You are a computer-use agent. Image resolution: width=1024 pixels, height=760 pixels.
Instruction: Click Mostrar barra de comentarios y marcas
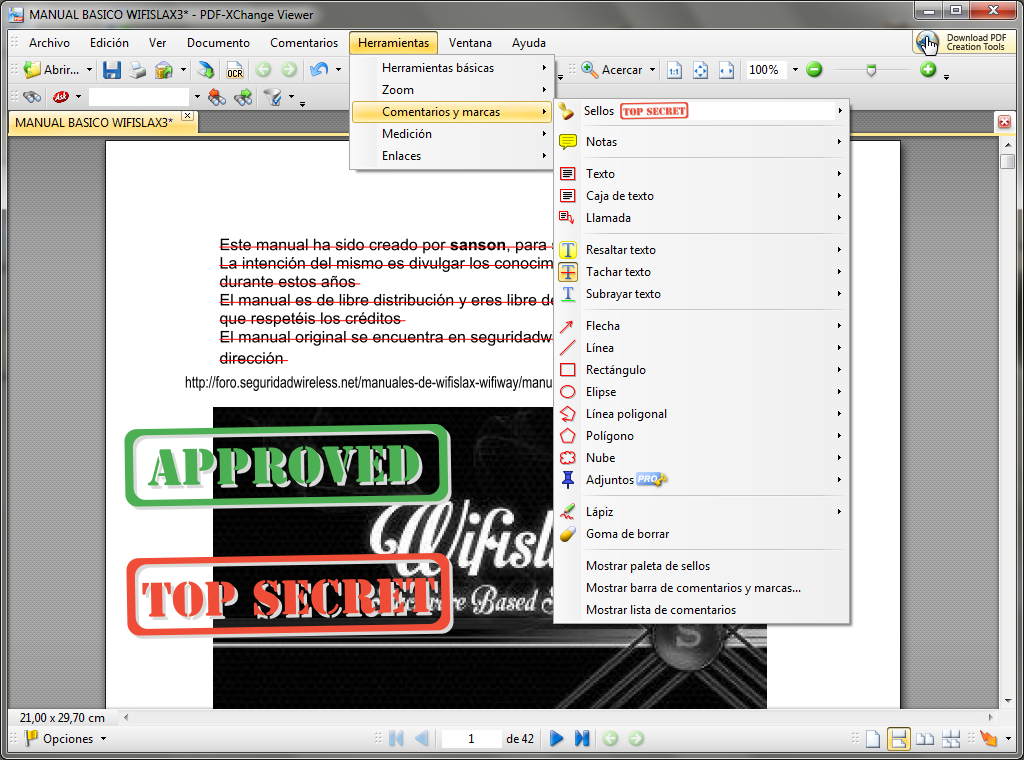tap(701, 588)
